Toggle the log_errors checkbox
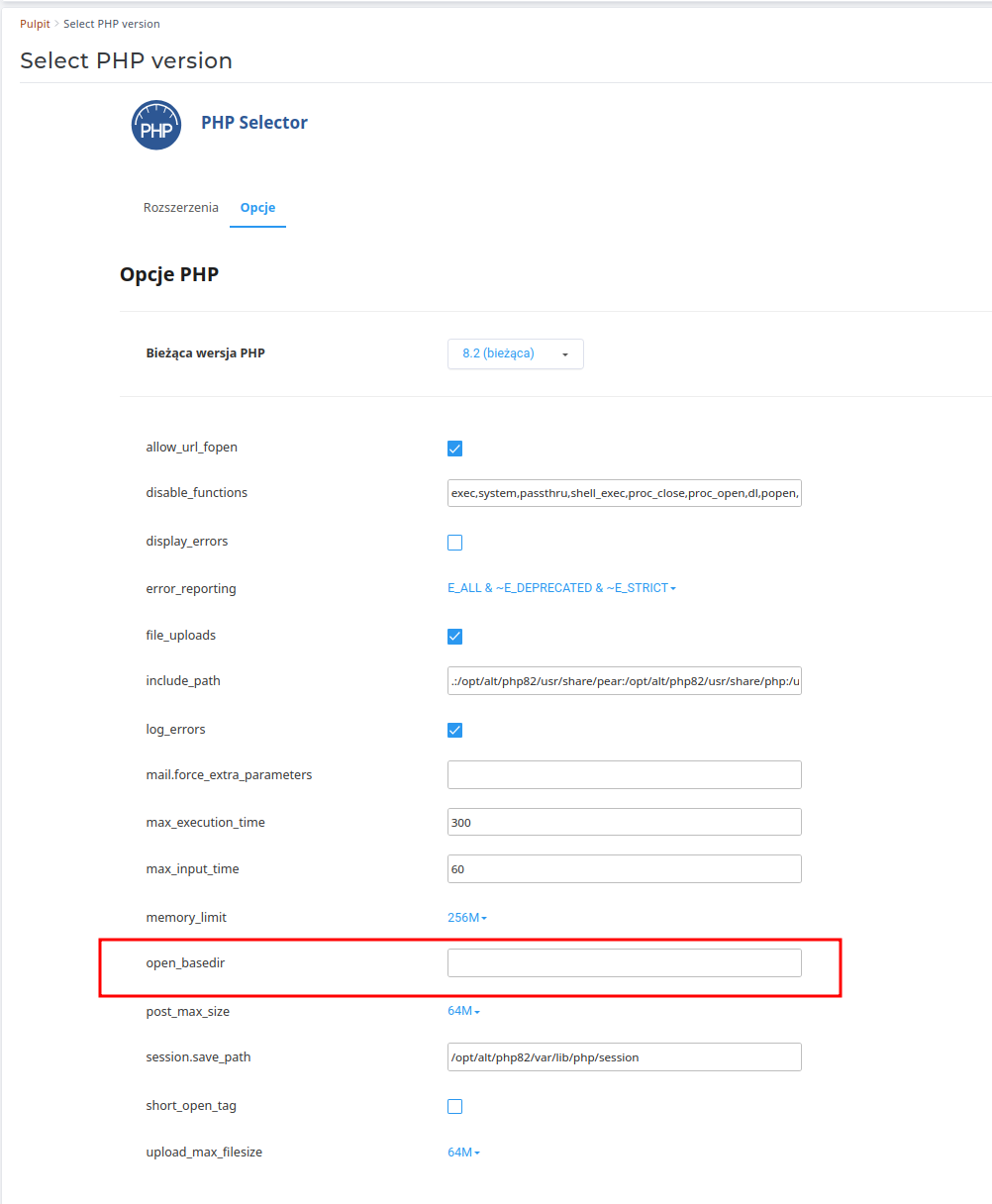 (455, 731)
